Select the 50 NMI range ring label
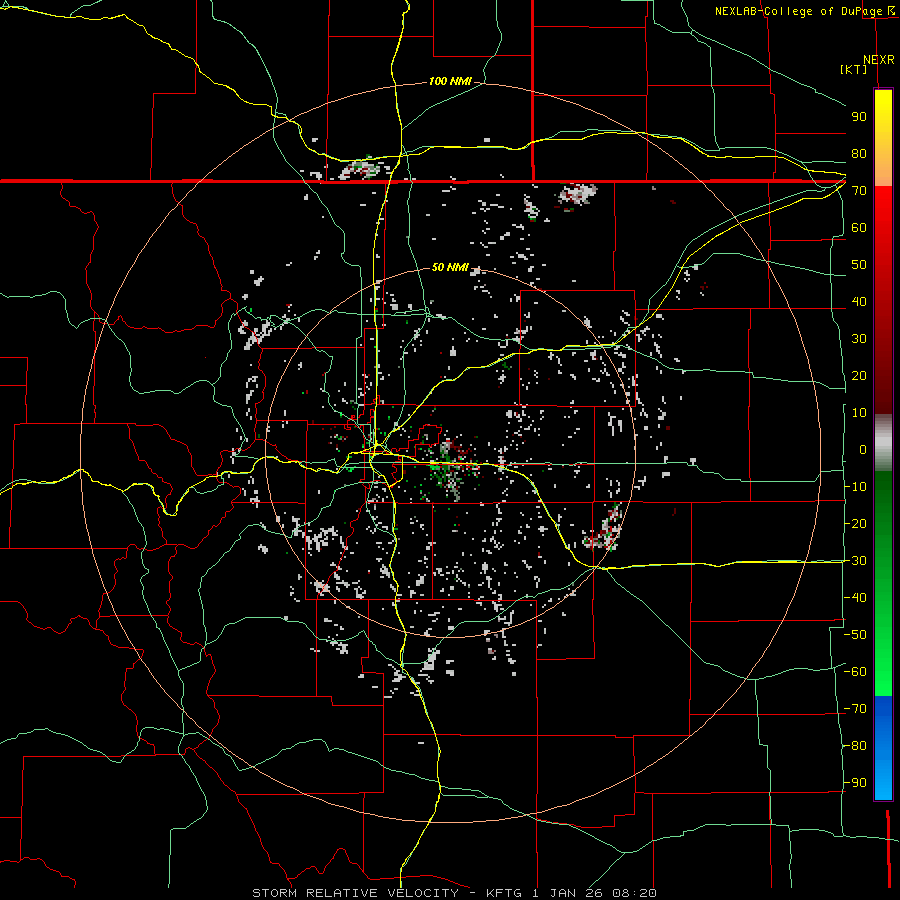Viewport: 900px width, 900px height. coord(450,267)
